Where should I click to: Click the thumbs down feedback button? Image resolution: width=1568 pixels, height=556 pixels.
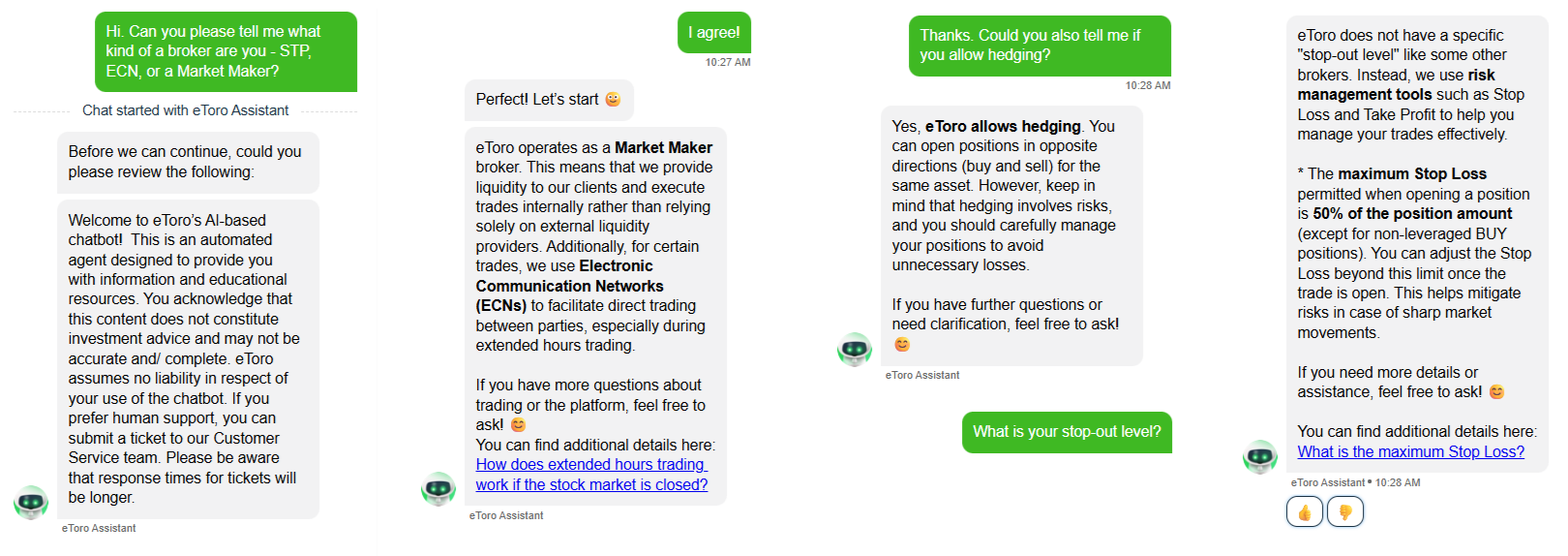point(1345,511)
